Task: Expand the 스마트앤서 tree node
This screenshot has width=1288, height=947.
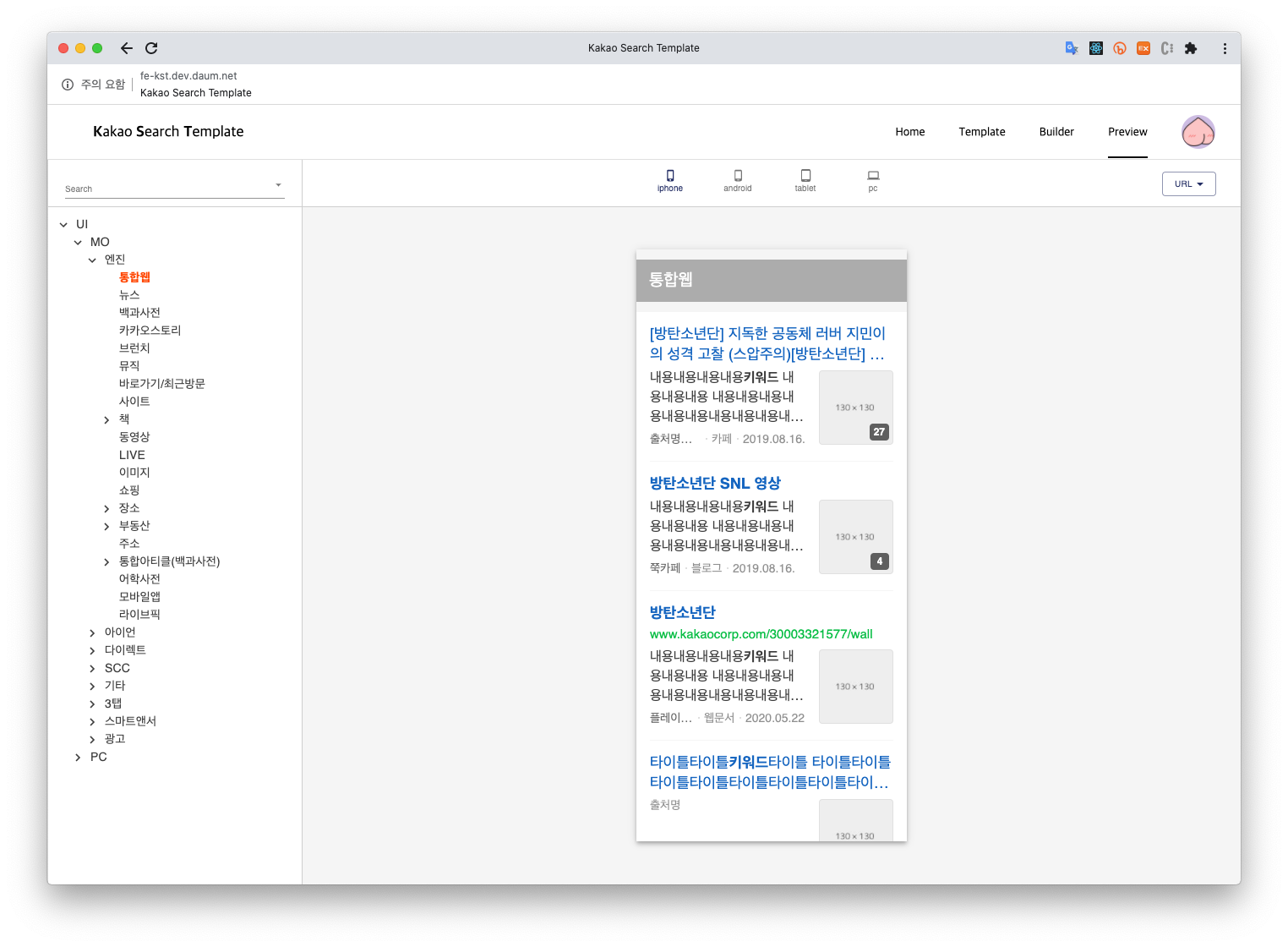Action: [x=92, y=722]
